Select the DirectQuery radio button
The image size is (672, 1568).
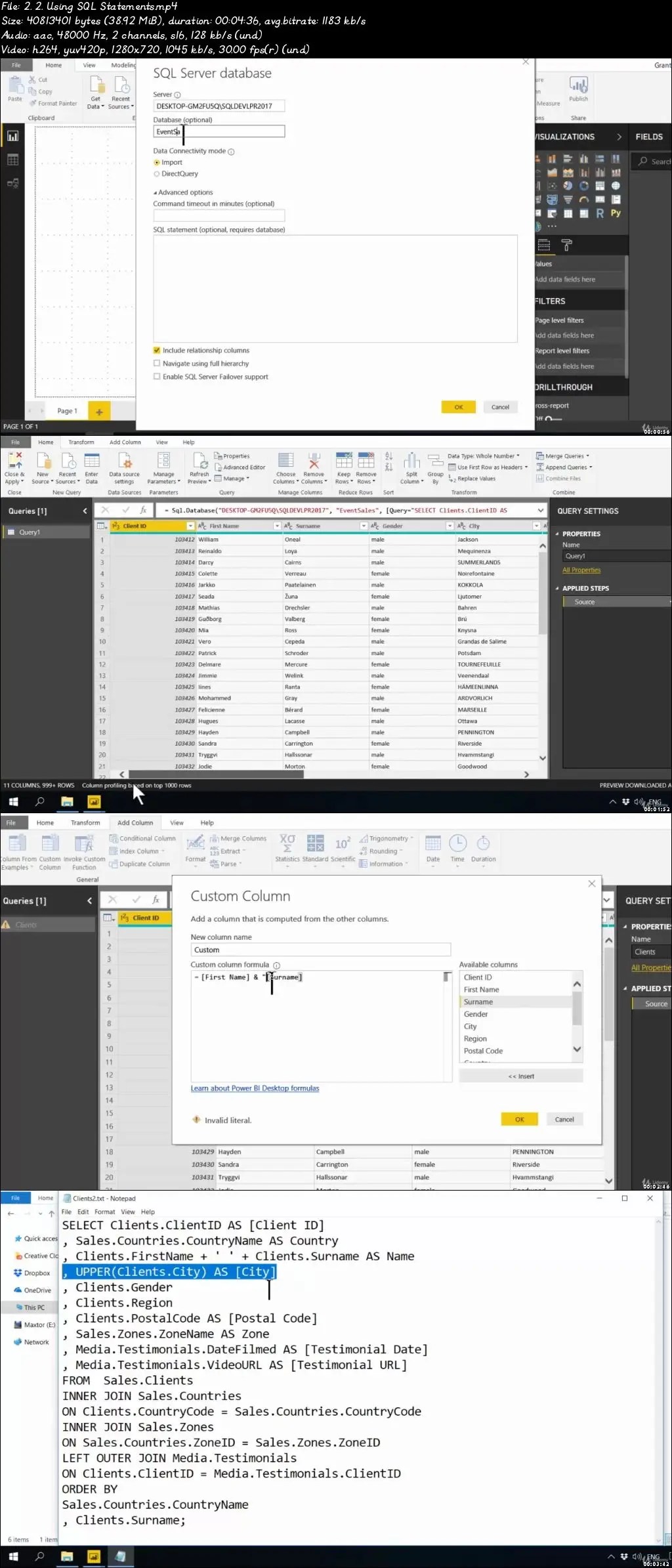pyautogui.click(x=157, y=174)
